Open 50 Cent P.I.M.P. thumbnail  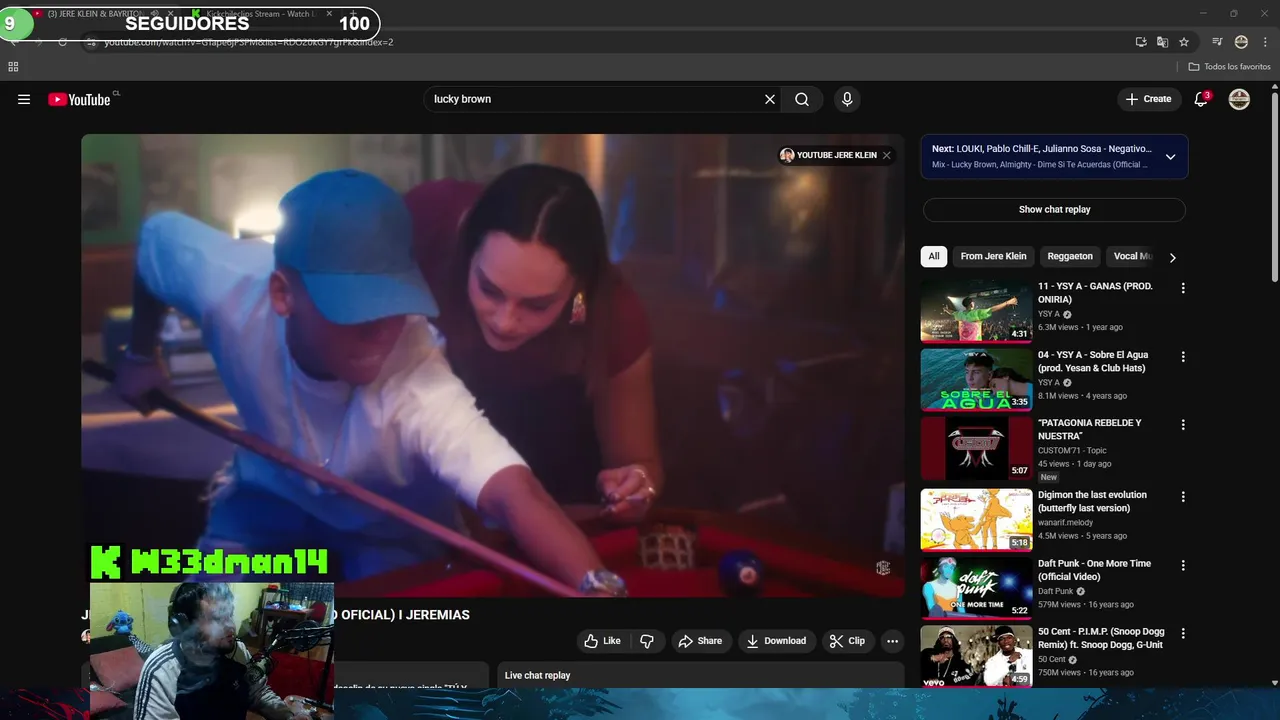[976, 656]
